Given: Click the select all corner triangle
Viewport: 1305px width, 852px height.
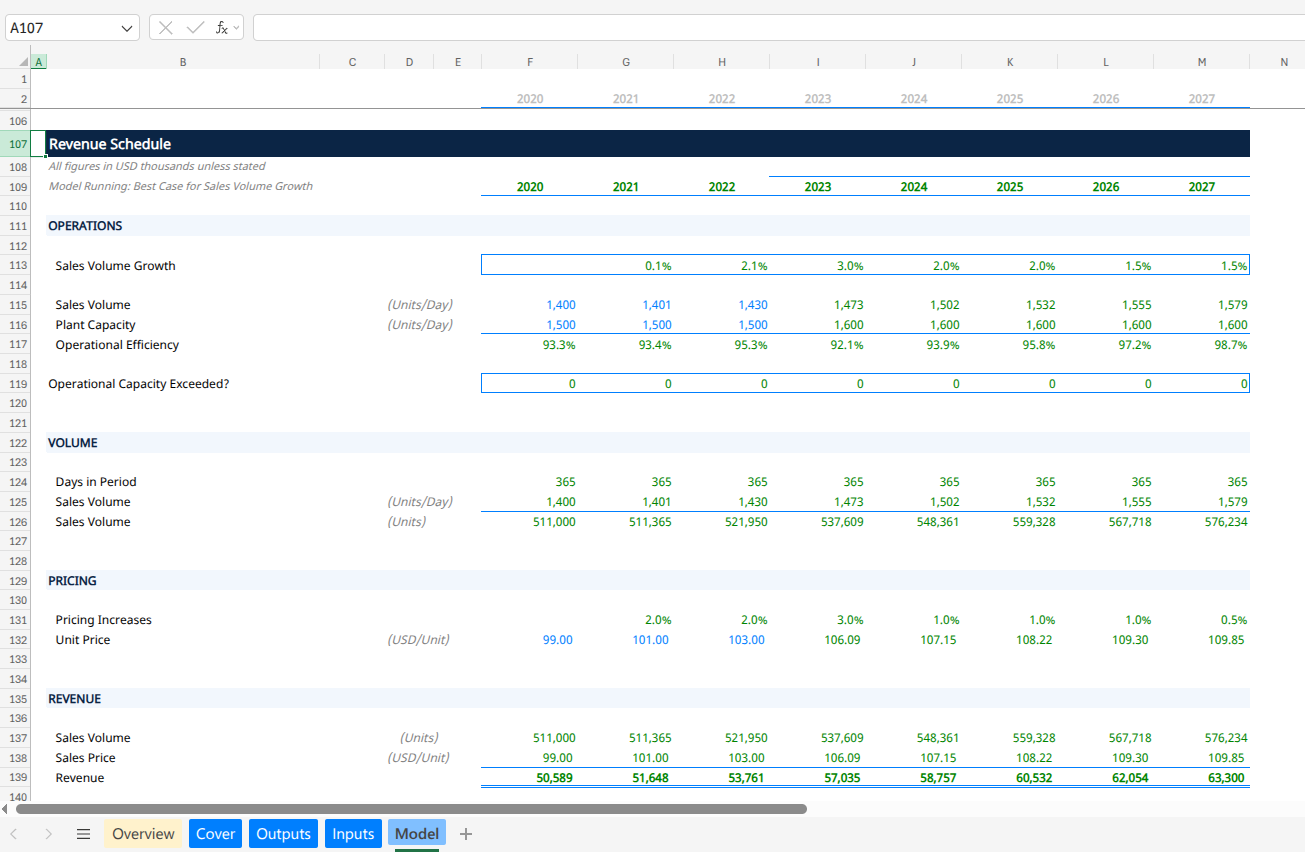Looking at the screenshot, I should click(24, 62).
